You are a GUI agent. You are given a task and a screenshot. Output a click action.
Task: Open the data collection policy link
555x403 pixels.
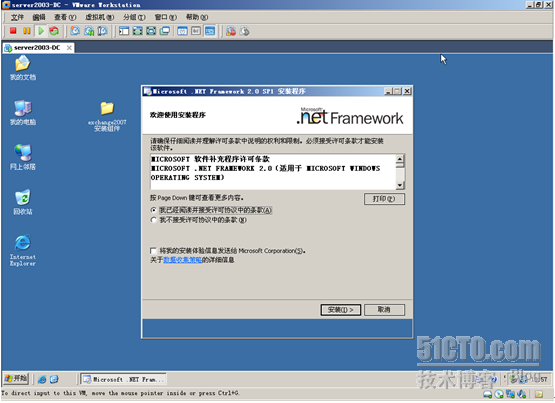pos(182,260)
